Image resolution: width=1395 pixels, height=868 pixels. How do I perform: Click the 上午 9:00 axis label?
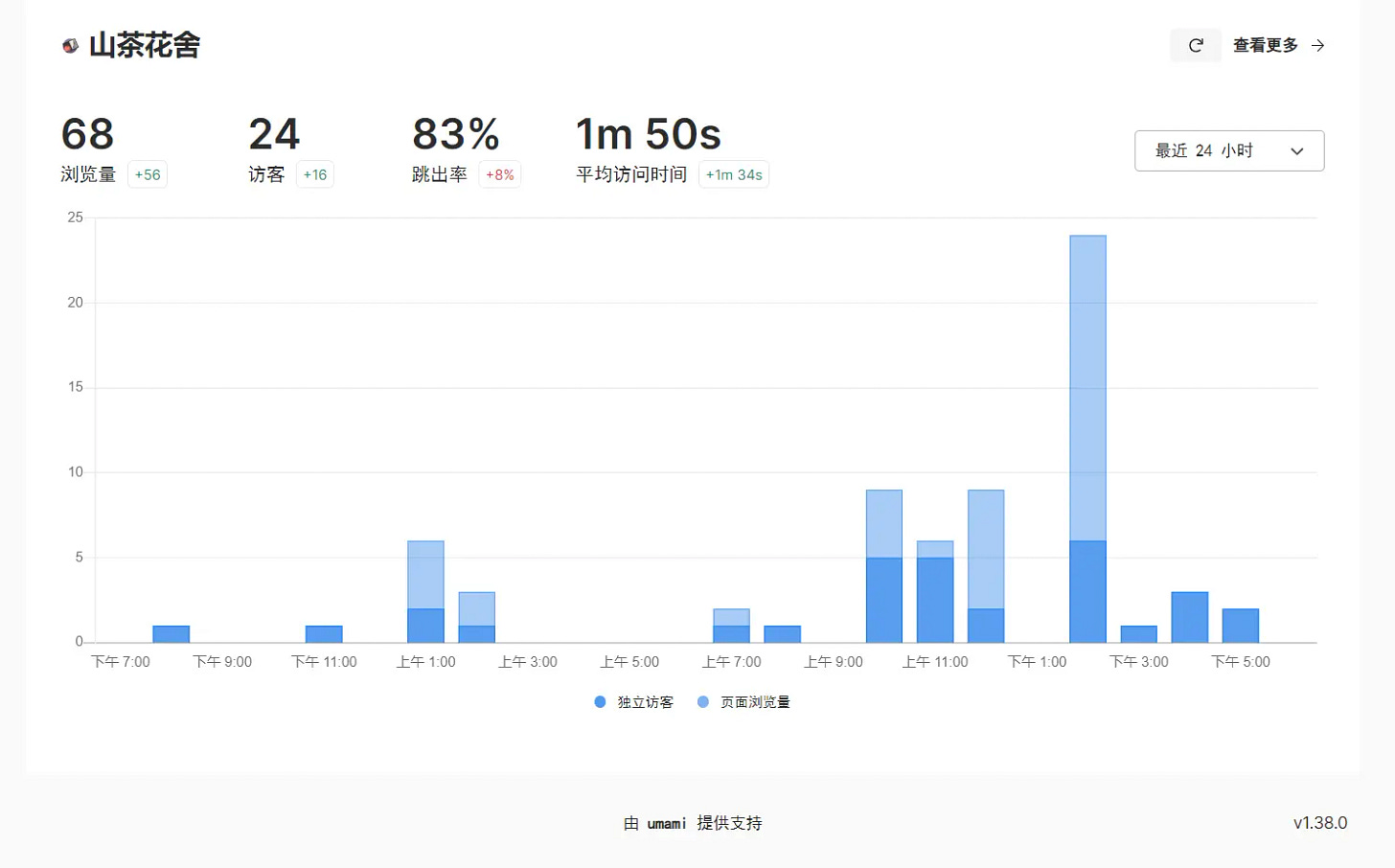834,662
